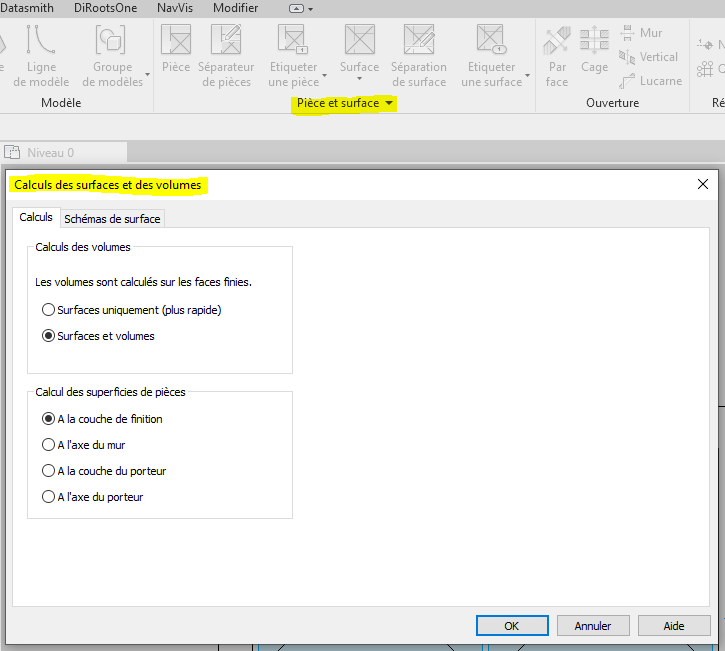Open the Niveau 0 view tab

tap(50, 153)
